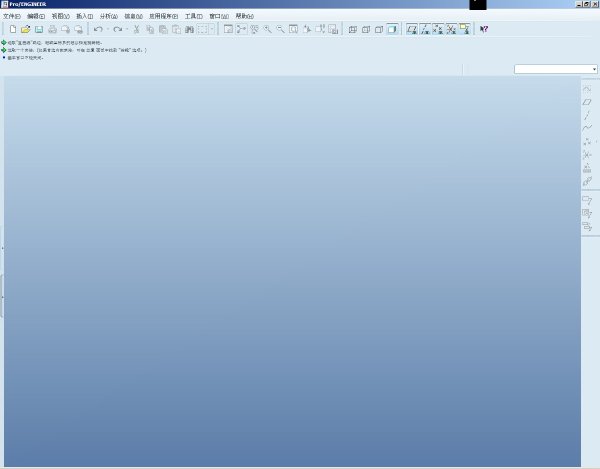Select the Datum Axis tool in right toolbar
This screenshot has height=469, width=600.
[x=587, y=115]
